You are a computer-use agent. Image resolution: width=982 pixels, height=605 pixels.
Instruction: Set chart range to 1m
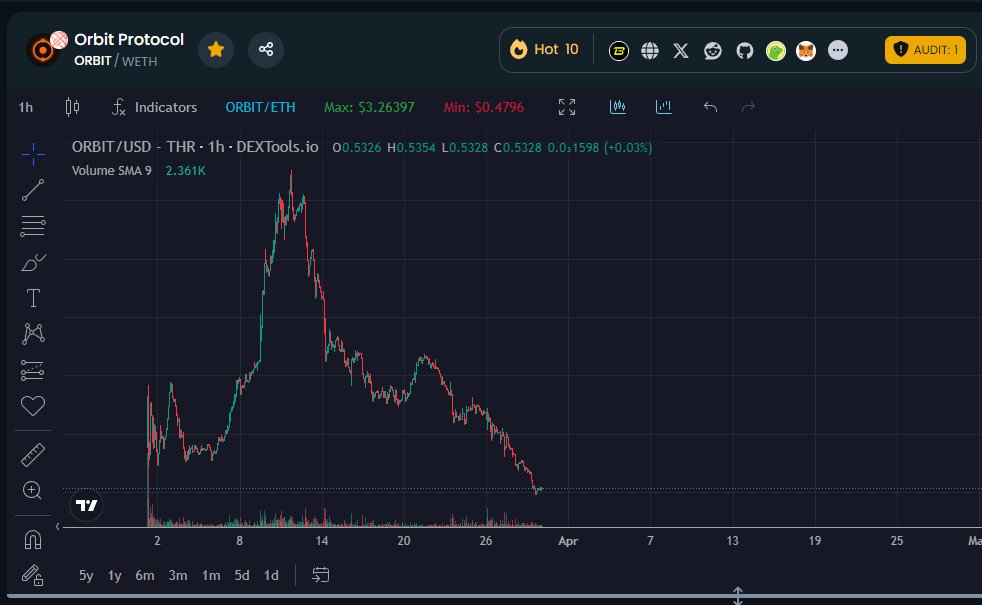point(211,575)
